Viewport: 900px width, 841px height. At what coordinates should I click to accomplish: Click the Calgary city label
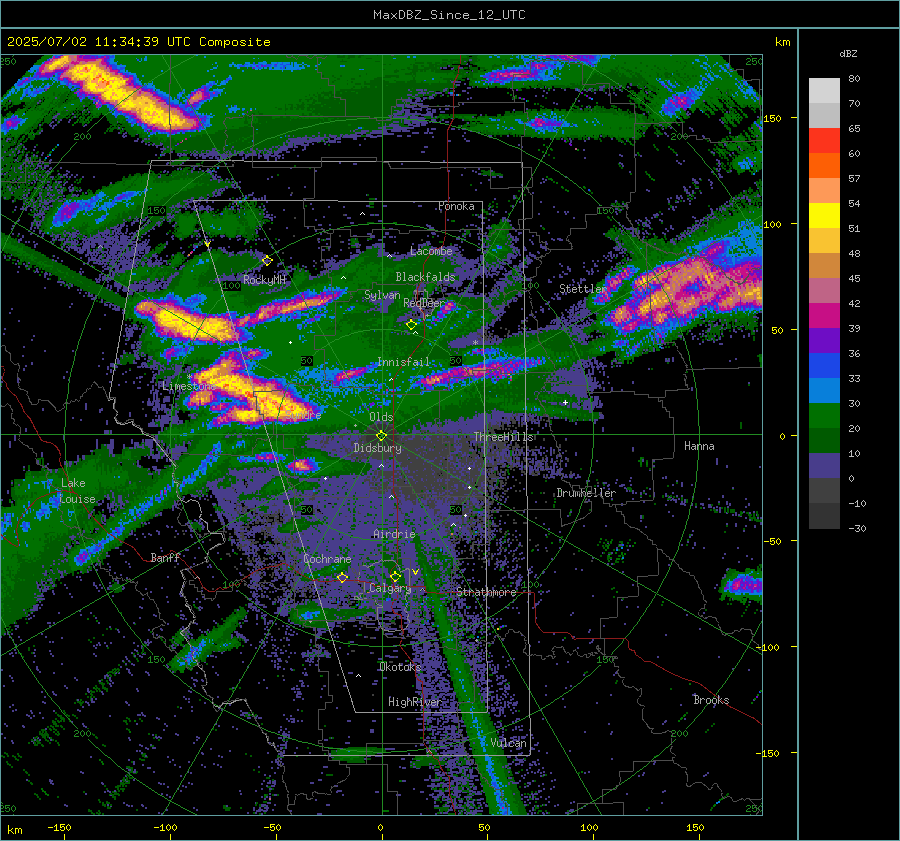(x=390, y=588)
